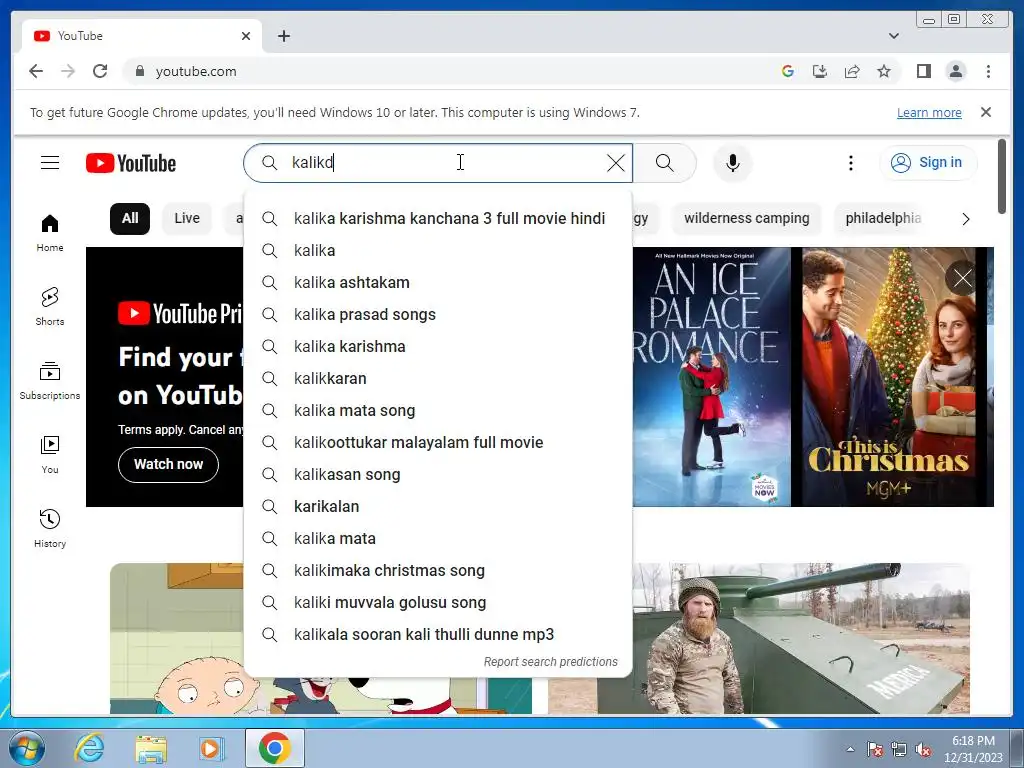This screenshot has width=1024, height=768.
Task: Open History in the sidebar
Action: 50,528
